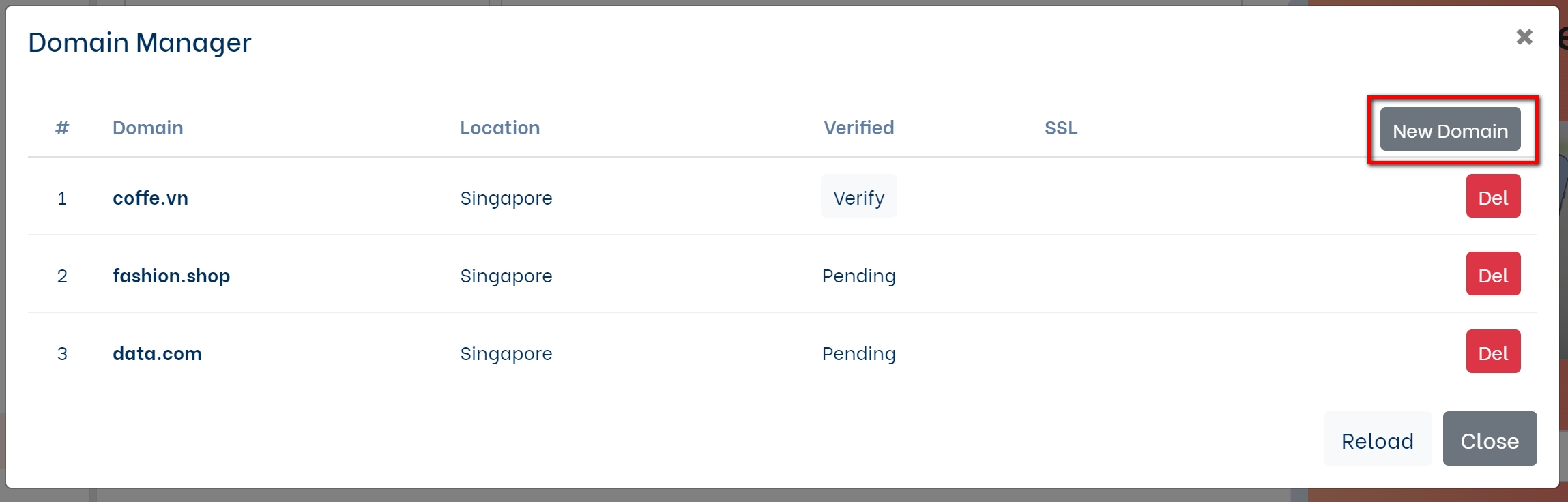Verify the coffe.vn domain
The width and height of the screenshot is (1568, 502).
(858, 197)
